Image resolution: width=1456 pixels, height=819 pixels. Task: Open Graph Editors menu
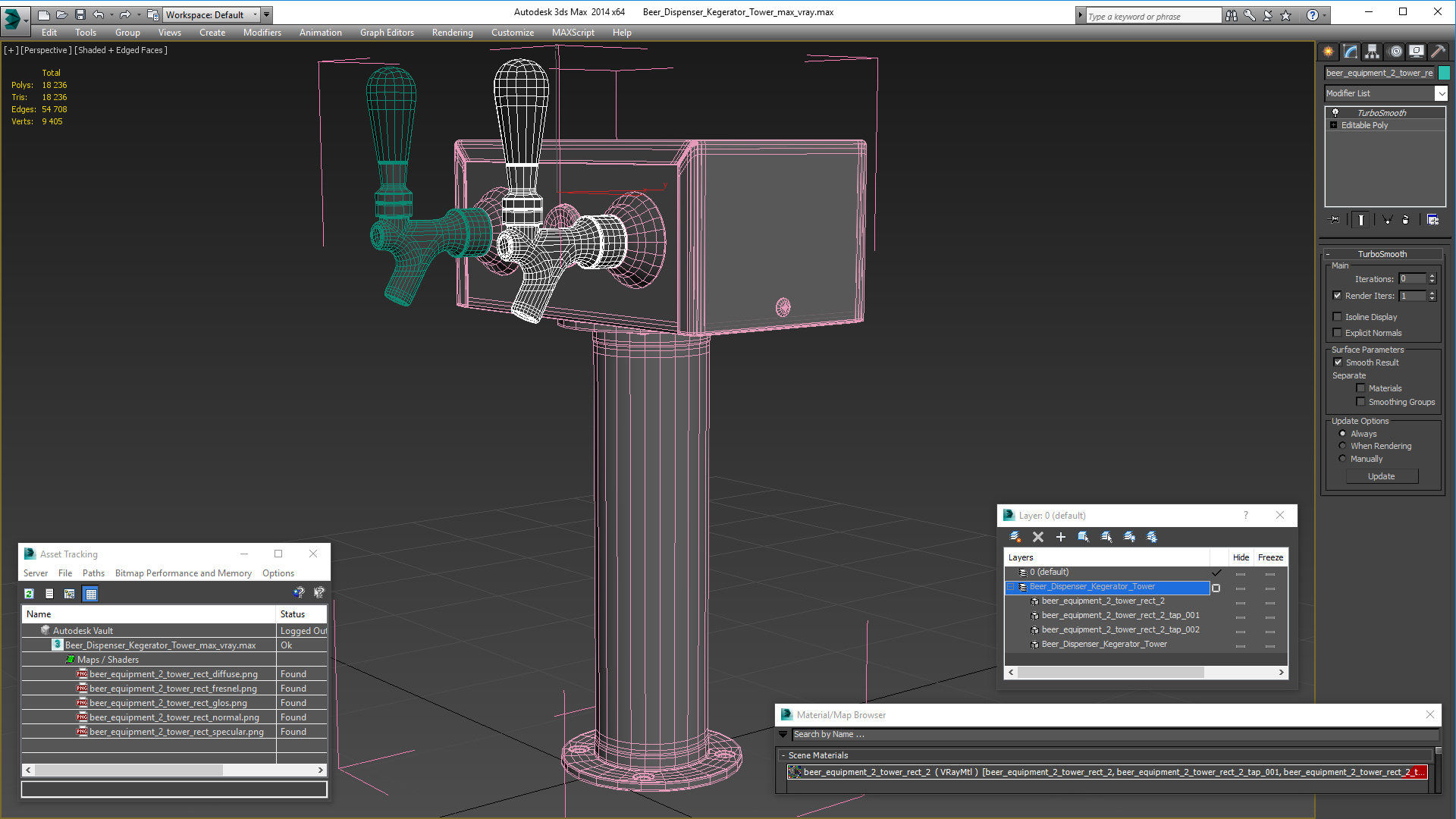click(387, 33)
